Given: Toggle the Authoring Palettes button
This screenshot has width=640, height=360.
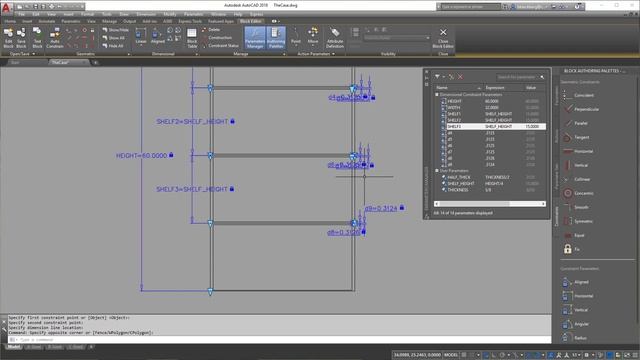Looking at the screenshot, I should point(276,38).
